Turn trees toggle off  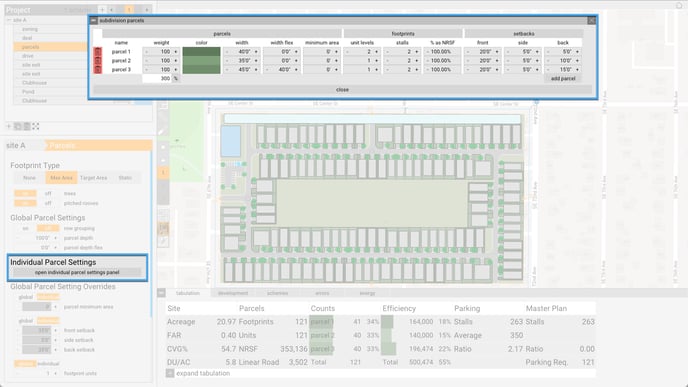tap(48, 194)
